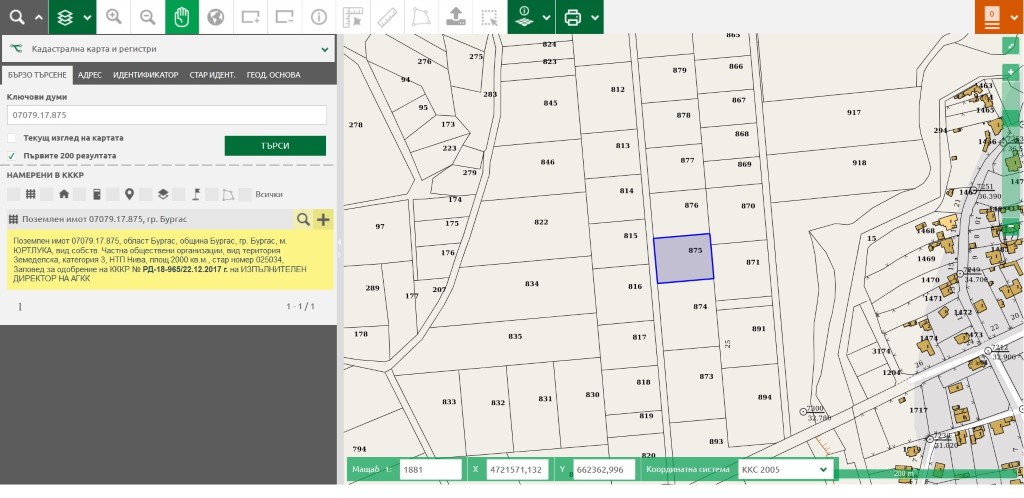Open the 'ИДЕНТИФИКАТОР' tab
This screenshot has height=498, width=1024.
click(145, 75)
